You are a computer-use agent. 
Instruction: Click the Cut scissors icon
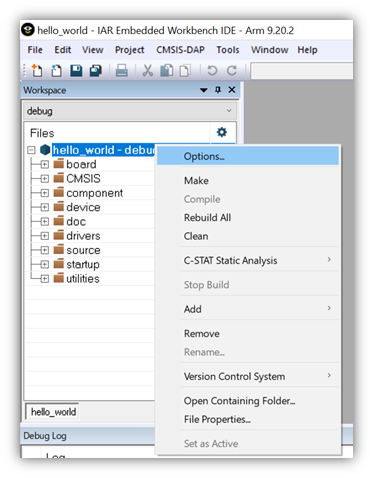148,71
